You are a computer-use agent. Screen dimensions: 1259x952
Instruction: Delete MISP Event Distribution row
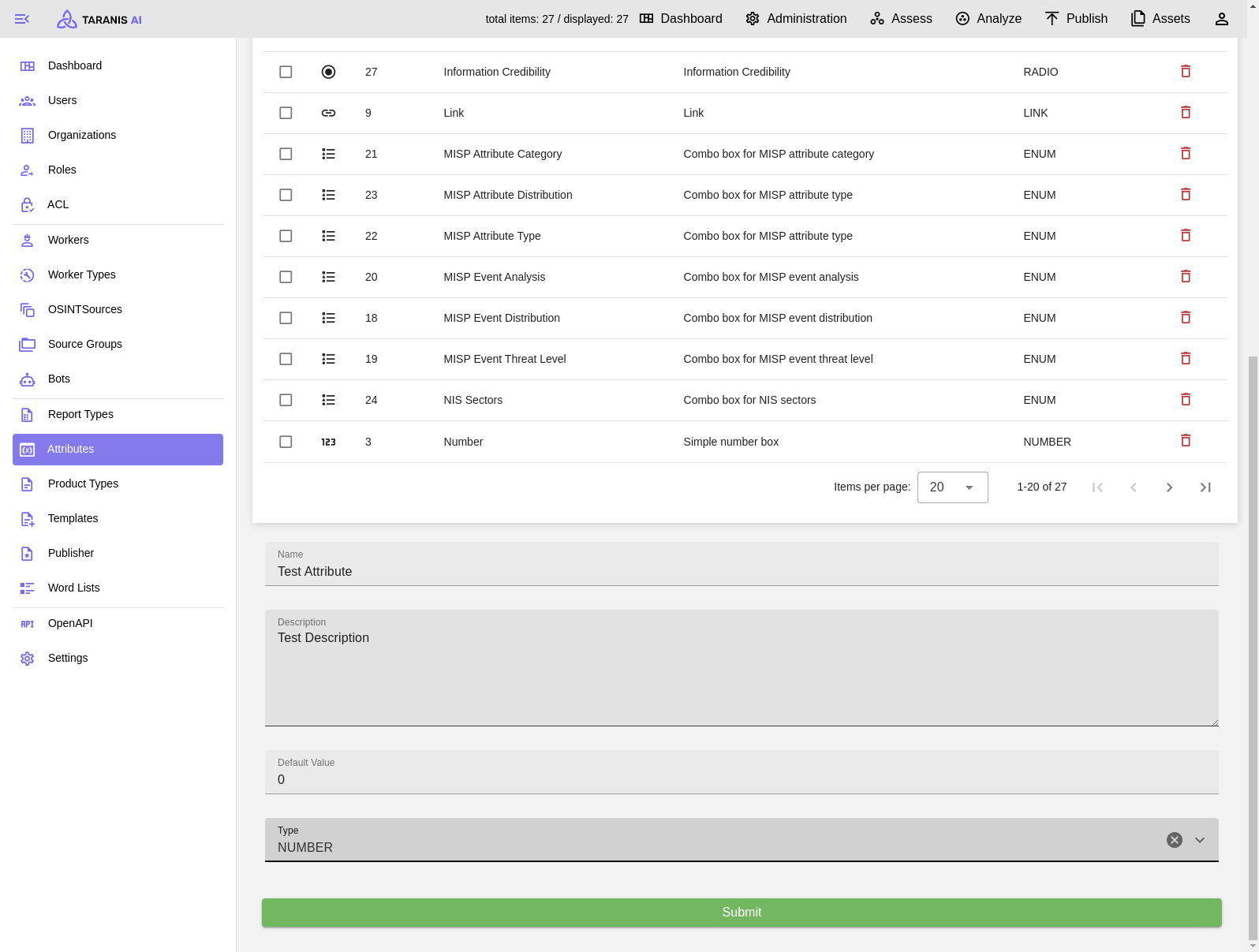click(x=1185, y=318)
